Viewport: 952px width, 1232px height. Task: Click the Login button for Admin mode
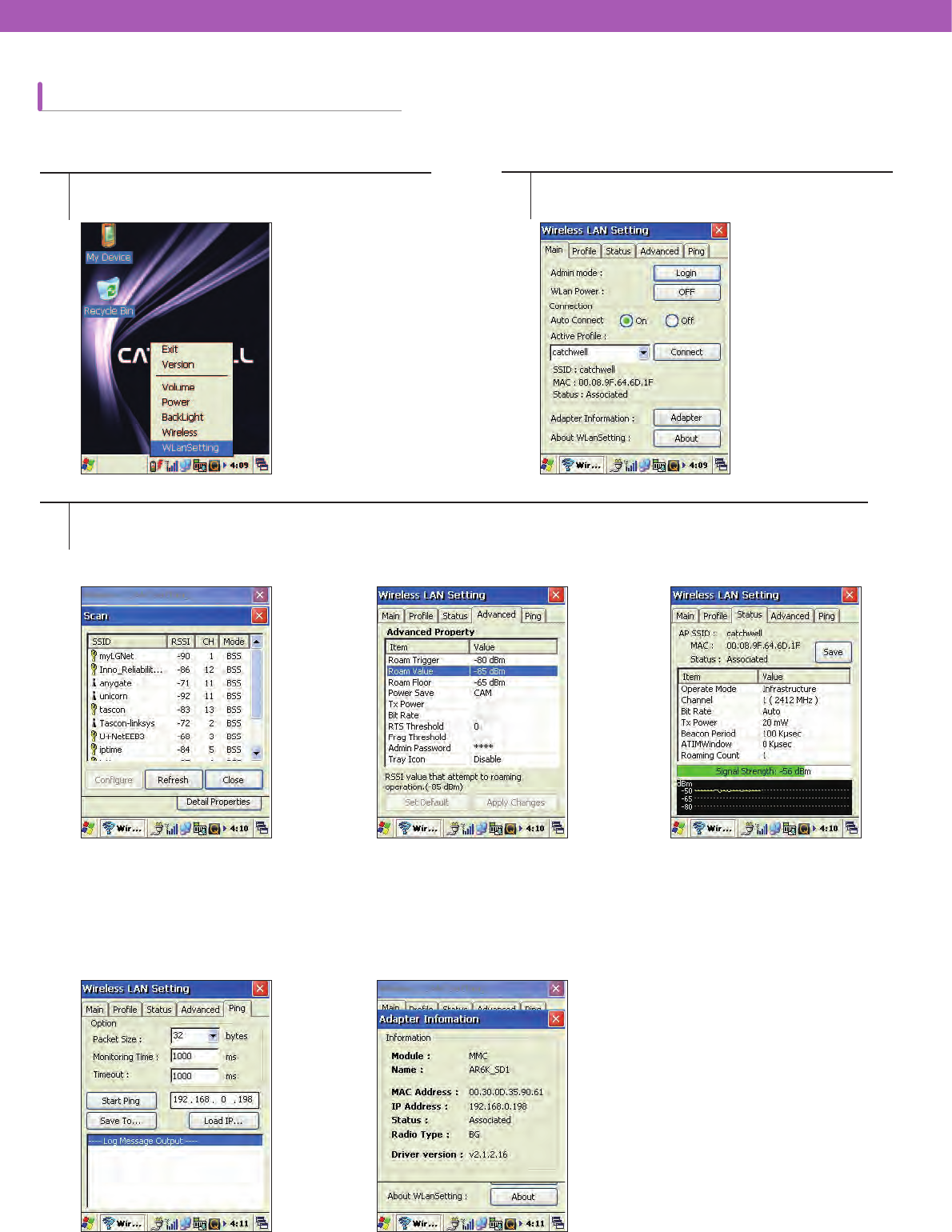[686, 273]
